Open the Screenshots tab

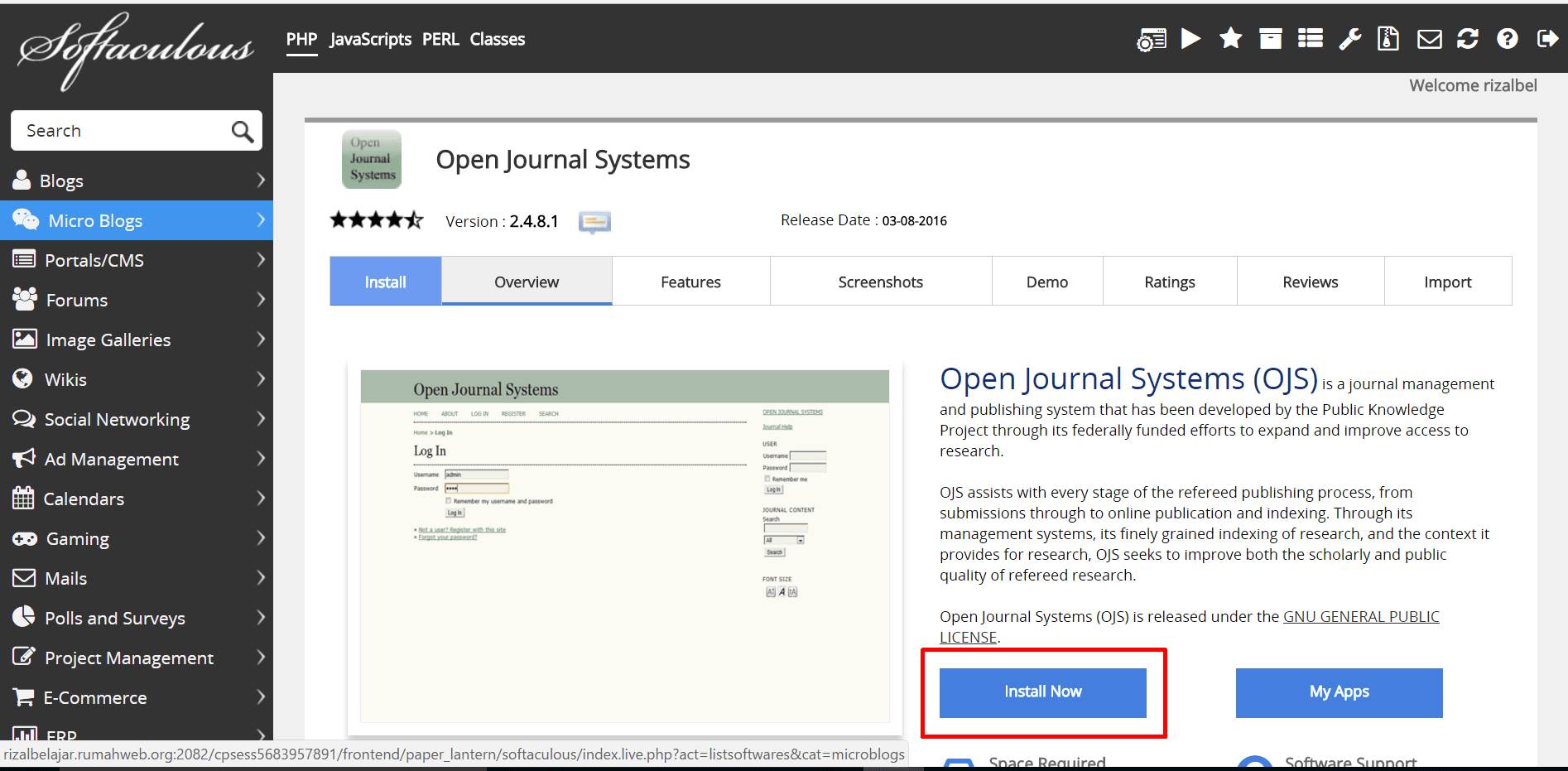pos(881,282)
